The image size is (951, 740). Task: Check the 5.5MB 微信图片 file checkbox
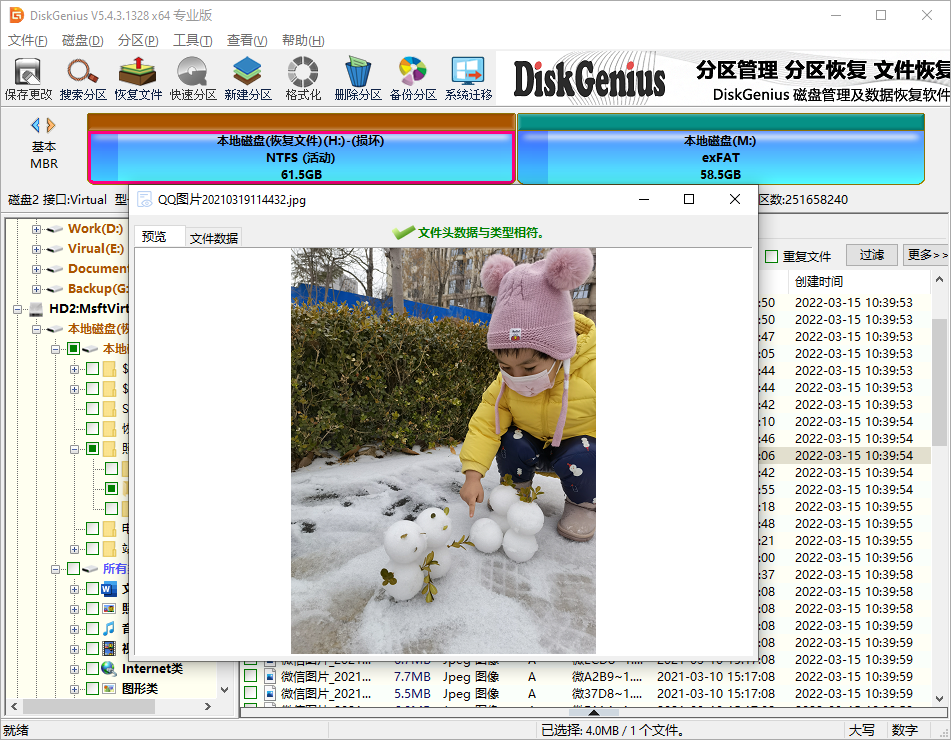pyautogui.click(x=250, y=693)
